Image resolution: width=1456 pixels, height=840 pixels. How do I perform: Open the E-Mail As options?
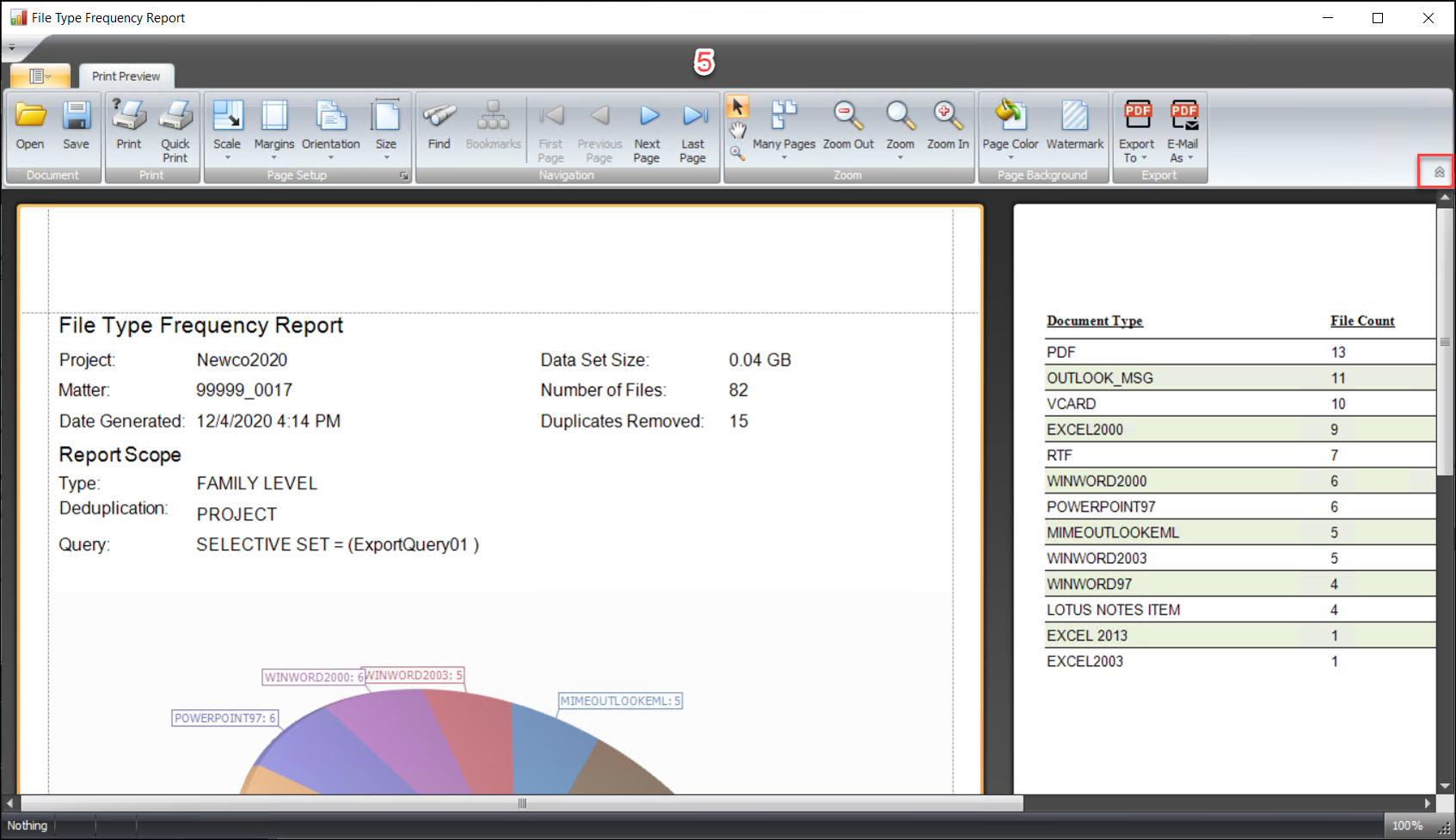pos(1183,131)
